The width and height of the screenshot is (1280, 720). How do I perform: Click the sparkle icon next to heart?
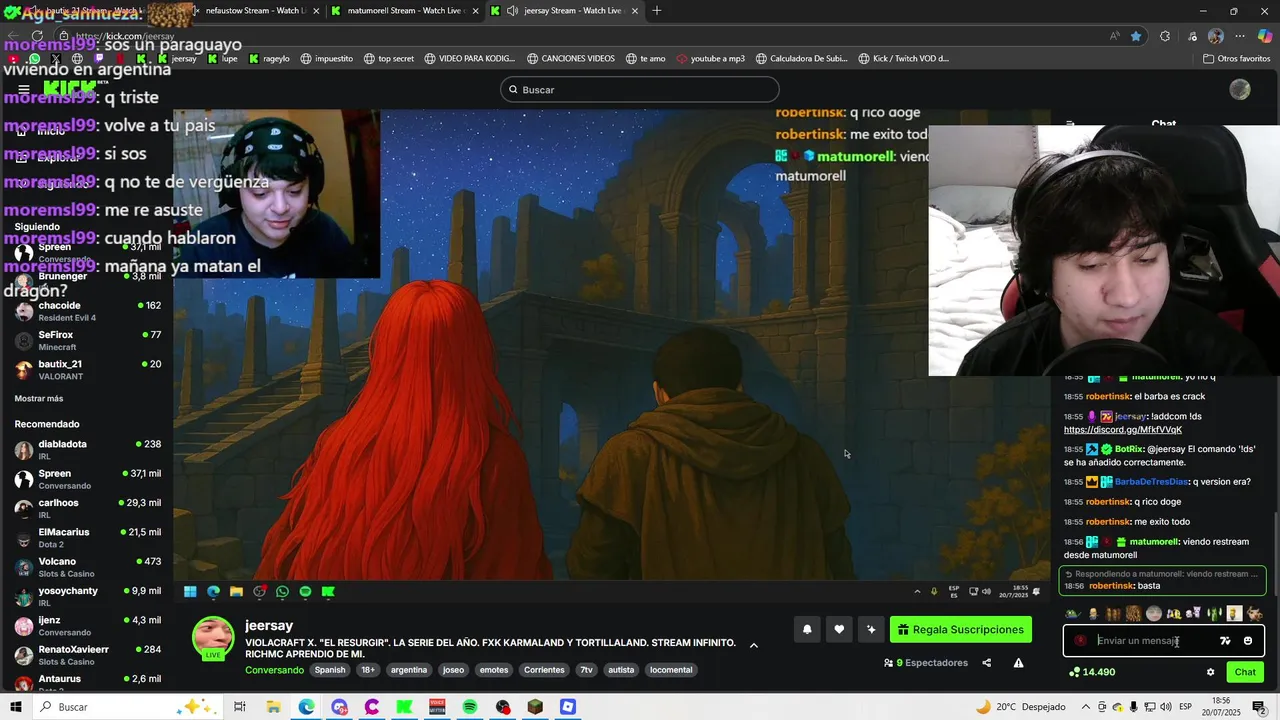pyautogui.click(x=871, y=629)
